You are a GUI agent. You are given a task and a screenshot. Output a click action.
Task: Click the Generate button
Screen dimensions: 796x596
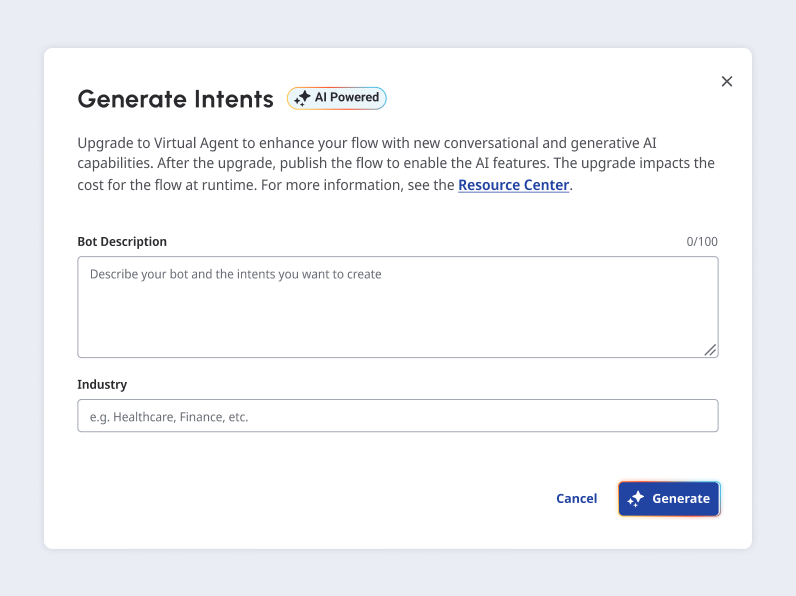(669, 499)
